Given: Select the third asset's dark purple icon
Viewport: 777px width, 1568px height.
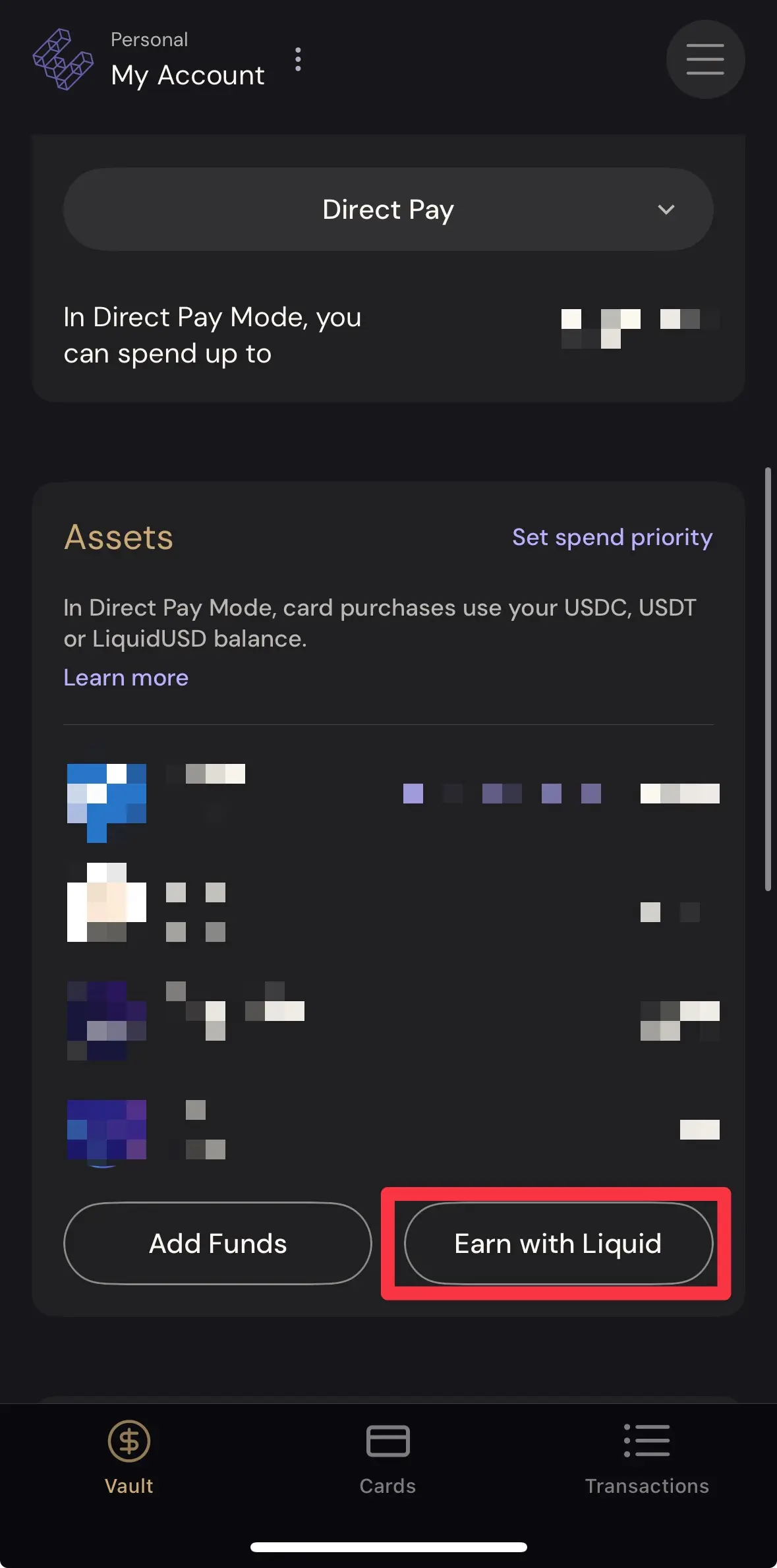Looking at the screenshot, I should click(x=107, y=1020).
